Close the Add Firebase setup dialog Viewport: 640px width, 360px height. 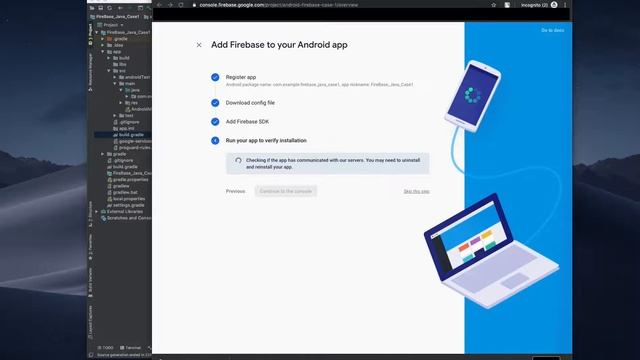click(199, 45)
